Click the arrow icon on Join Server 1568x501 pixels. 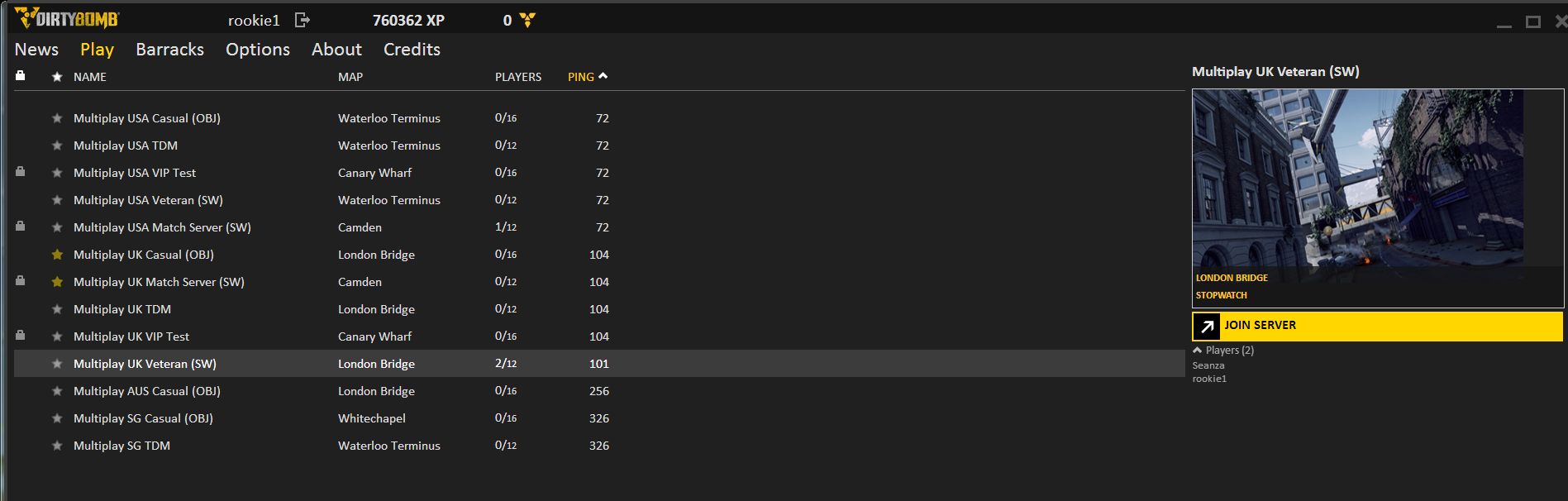click(x=1207, y=327)
